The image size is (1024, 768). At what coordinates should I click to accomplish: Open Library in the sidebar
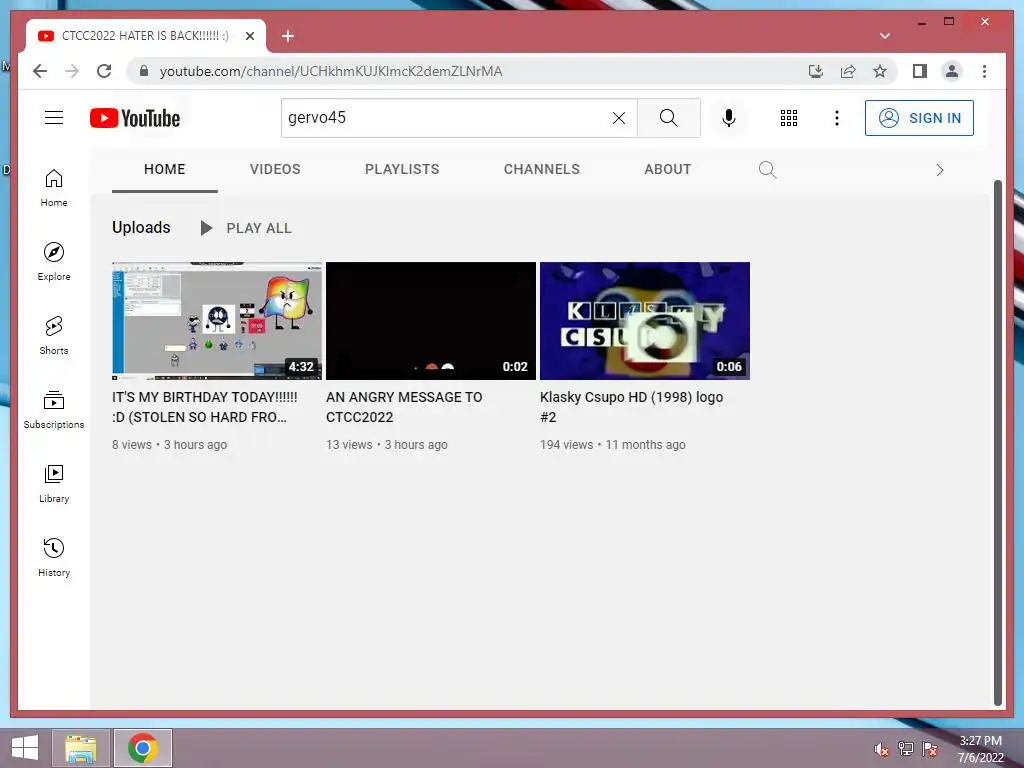[54, 484]
